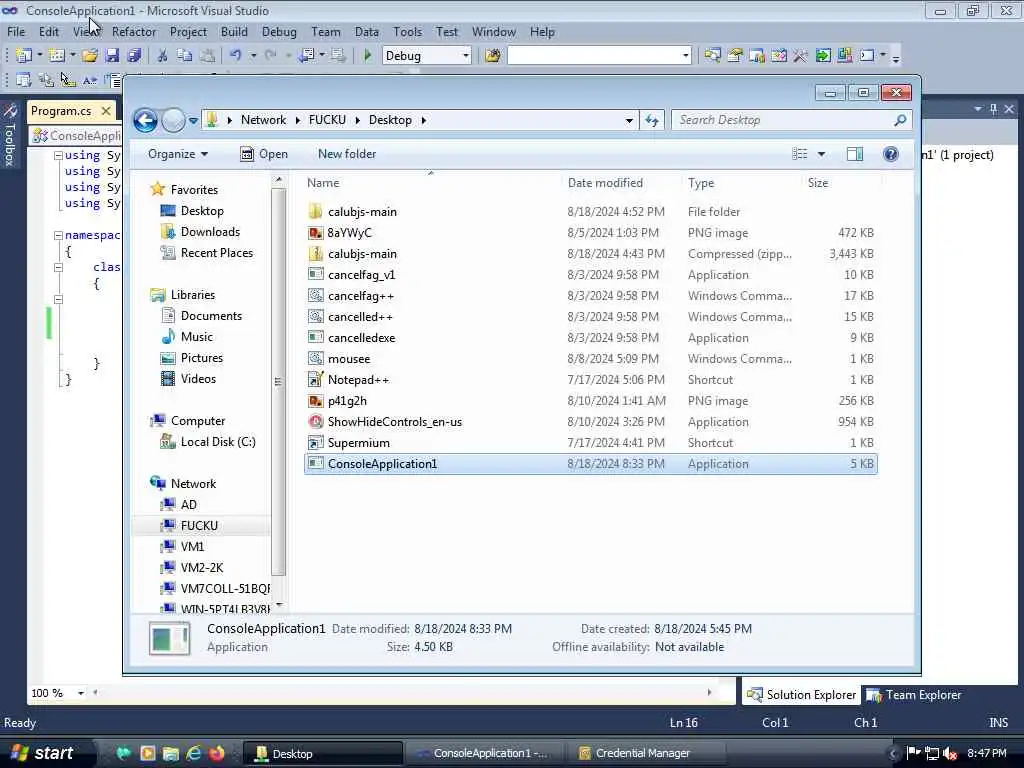Refresh the Explorer address bar location

[652, 120]
